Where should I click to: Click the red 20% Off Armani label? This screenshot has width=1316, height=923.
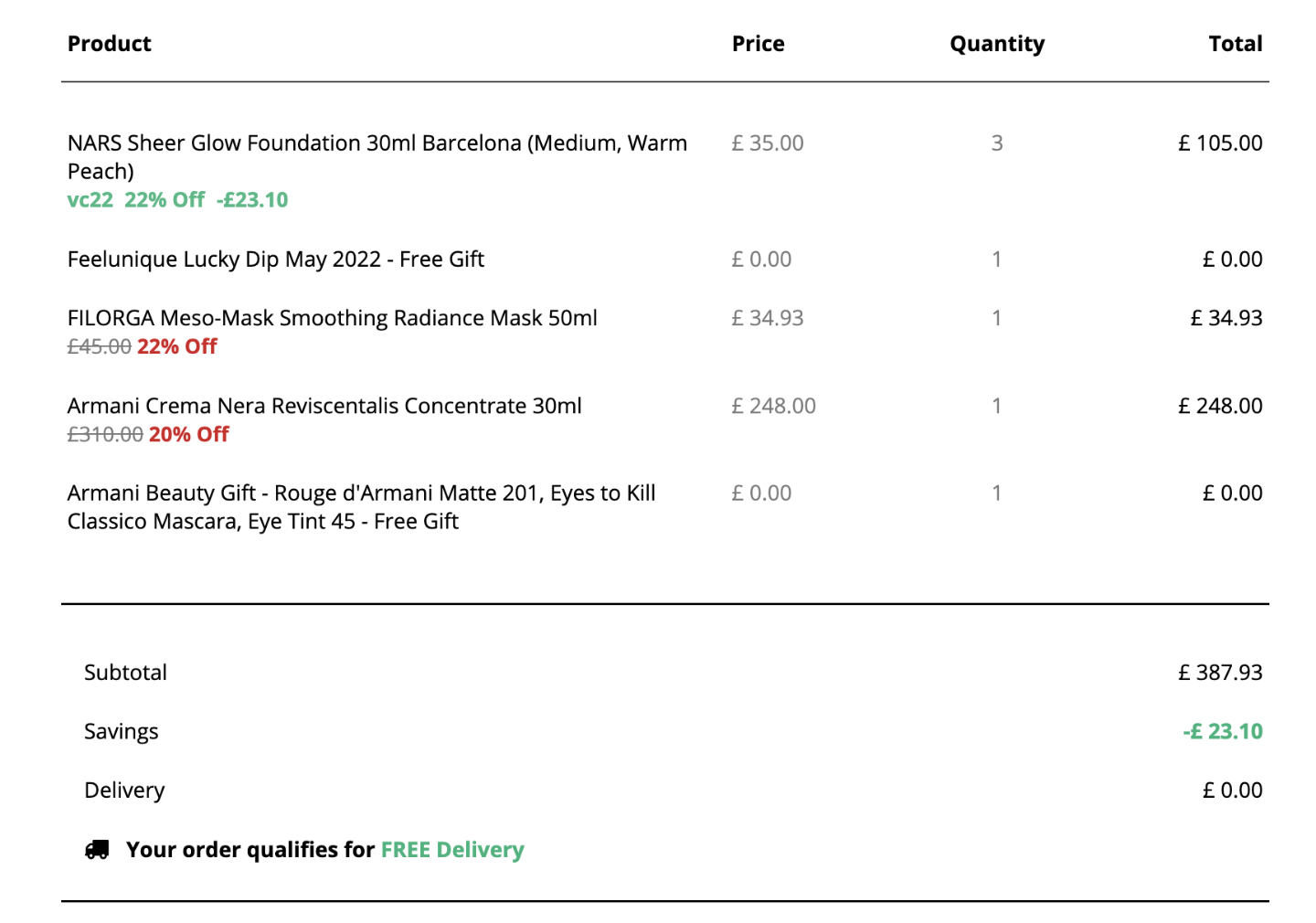pos(189,435)
